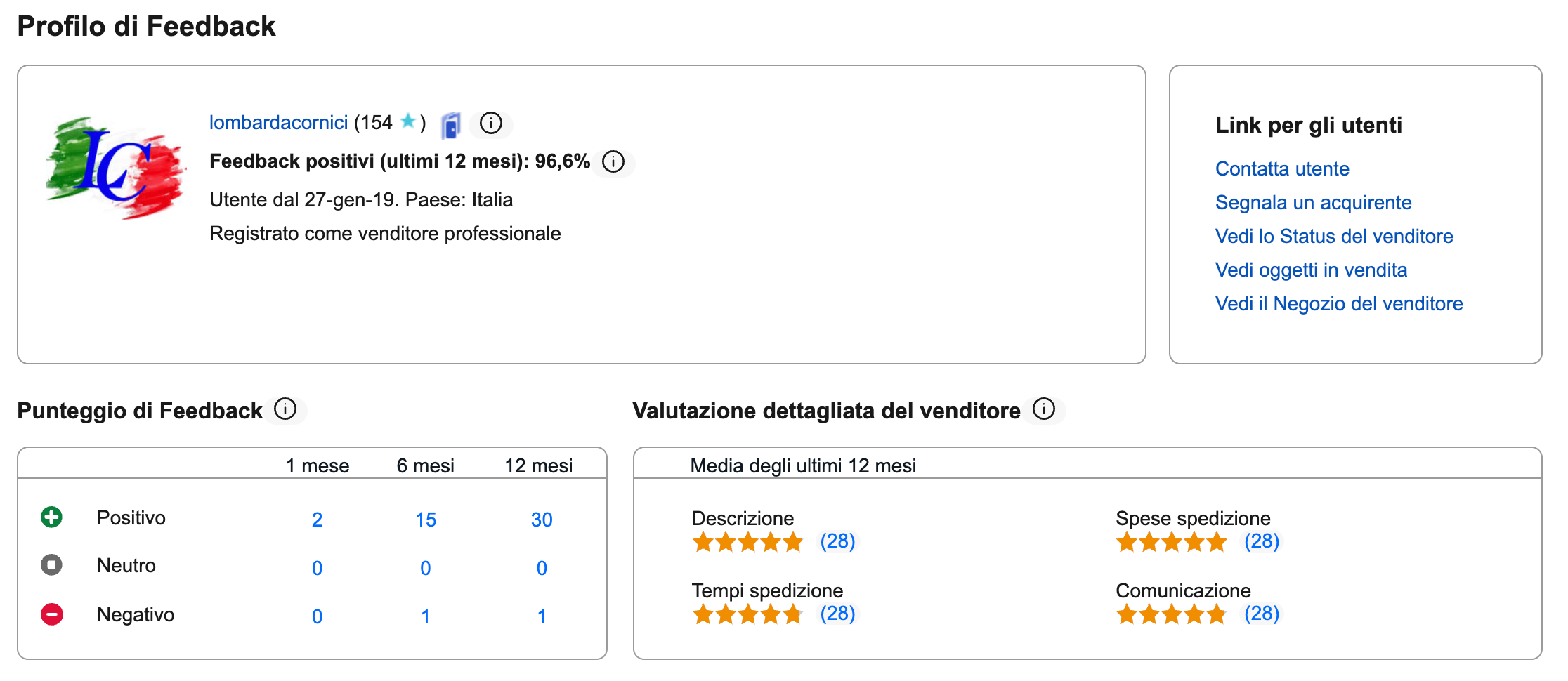Click the light blue feedback star icon

(407, 121)
